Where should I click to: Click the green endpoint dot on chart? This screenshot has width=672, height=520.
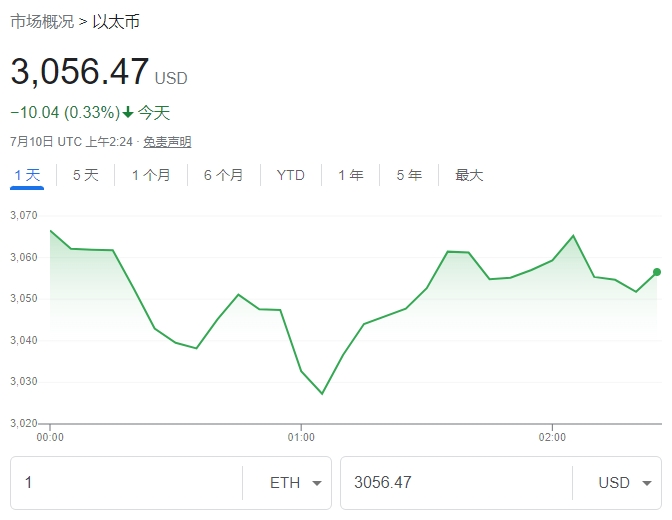(x=657, y=271)
